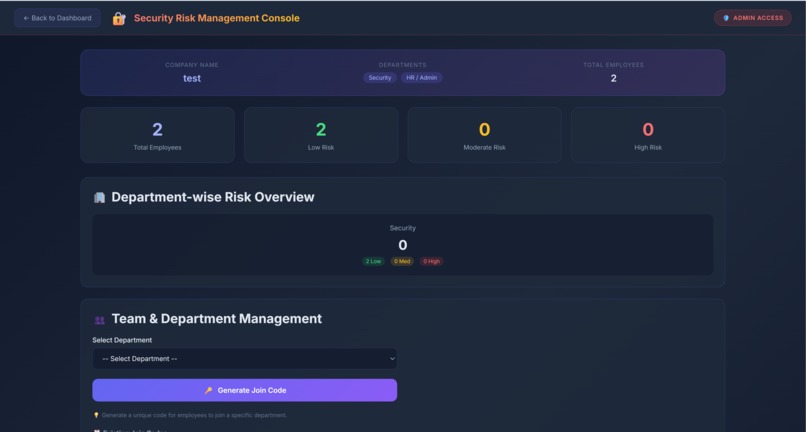
Task: Click the Select Department field label
Action: coord(122,340)
